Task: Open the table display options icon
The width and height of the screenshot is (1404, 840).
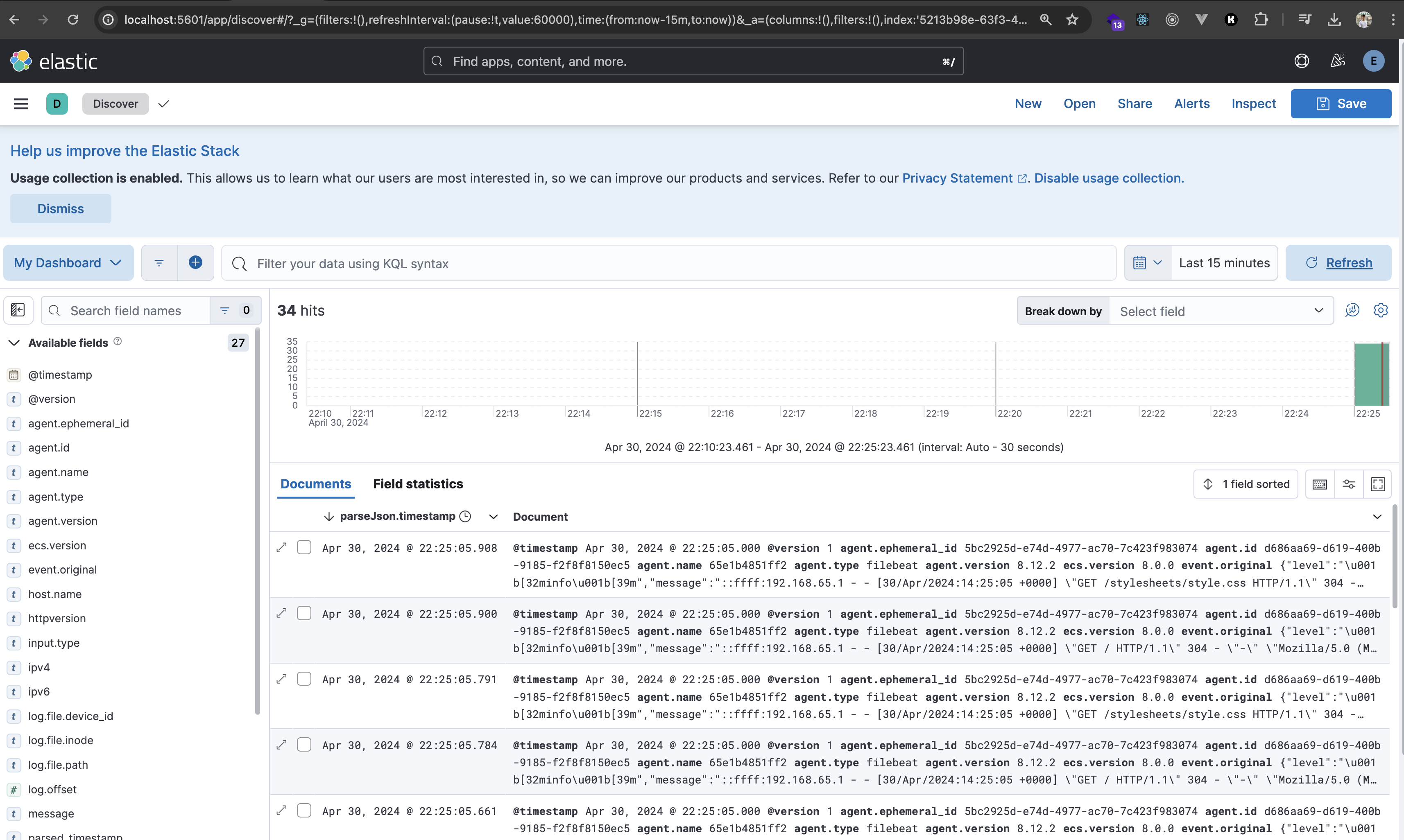Action: coord(1349,484)
